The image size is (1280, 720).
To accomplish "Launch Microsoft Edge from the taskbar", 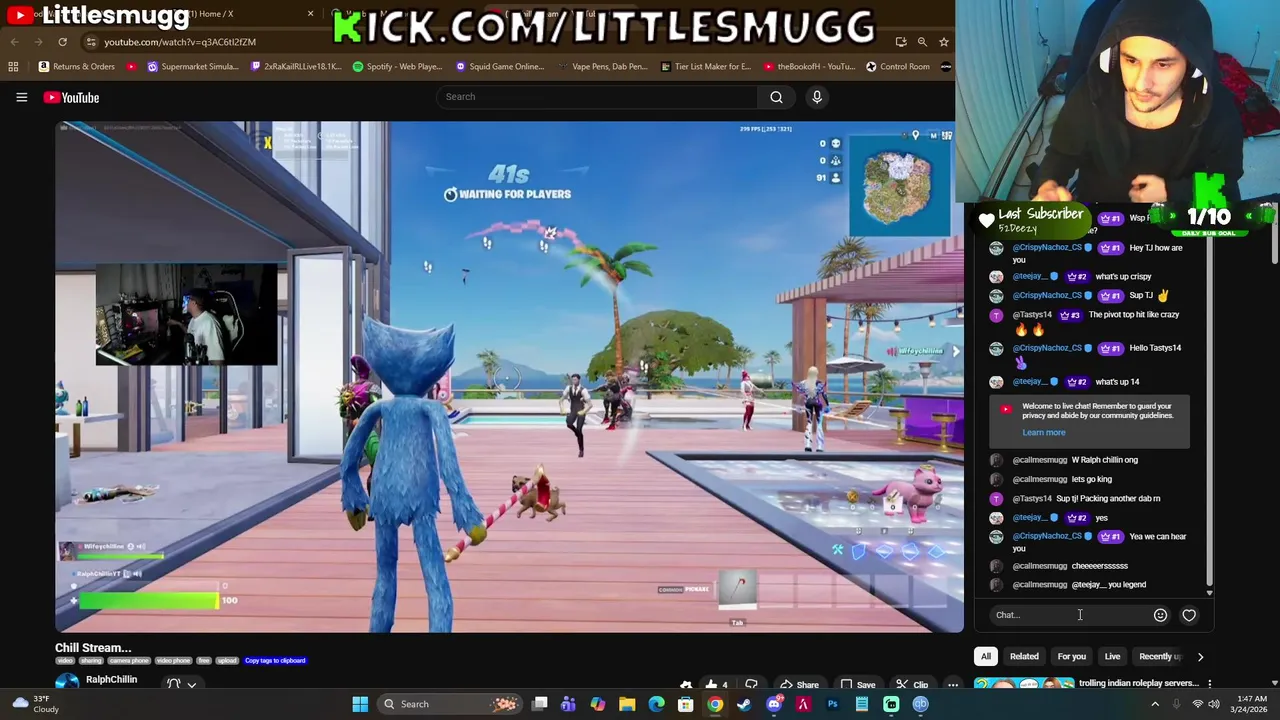I will pos(656,704).
